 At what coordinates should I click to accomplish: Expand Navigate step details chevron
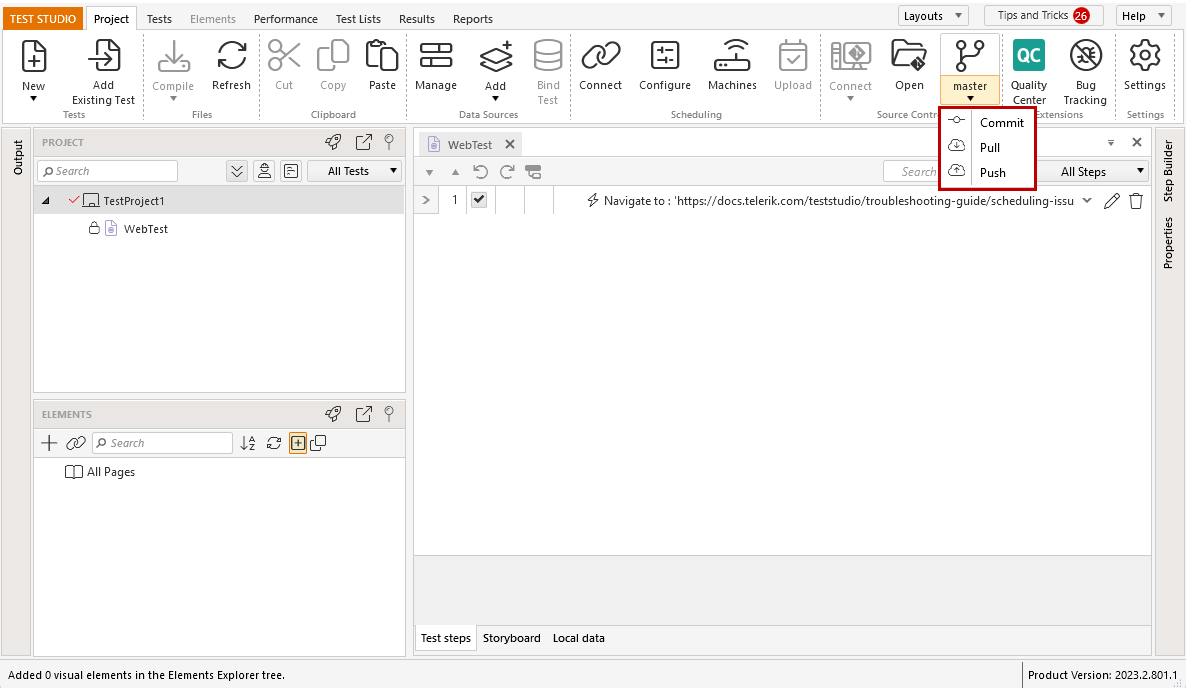tap(1087, 200)
